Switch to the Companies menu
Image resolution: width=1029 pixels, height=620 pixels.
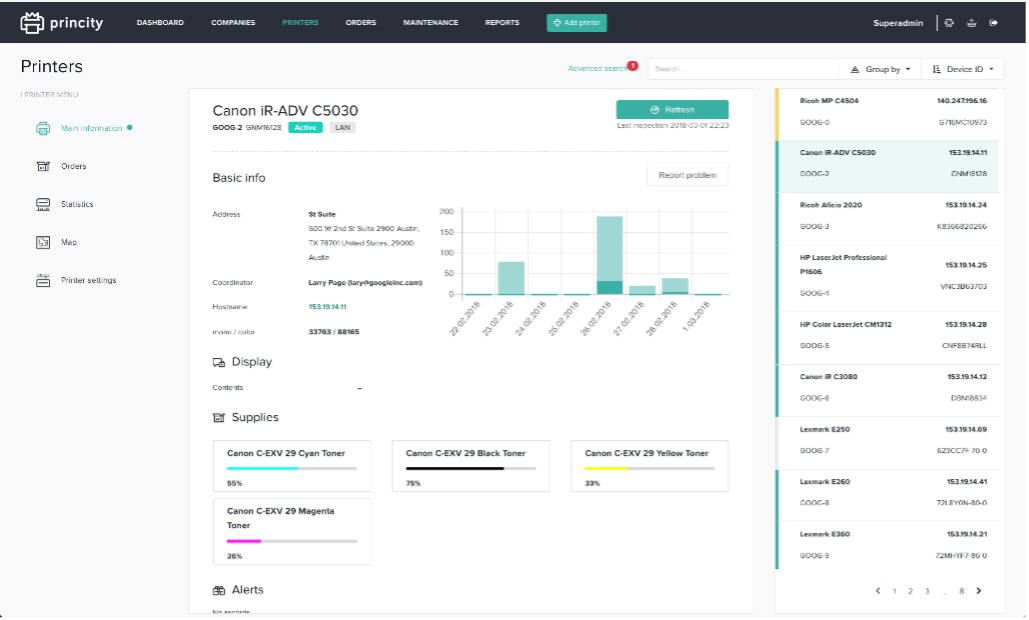pyautogui.click(x=233, y=23)
